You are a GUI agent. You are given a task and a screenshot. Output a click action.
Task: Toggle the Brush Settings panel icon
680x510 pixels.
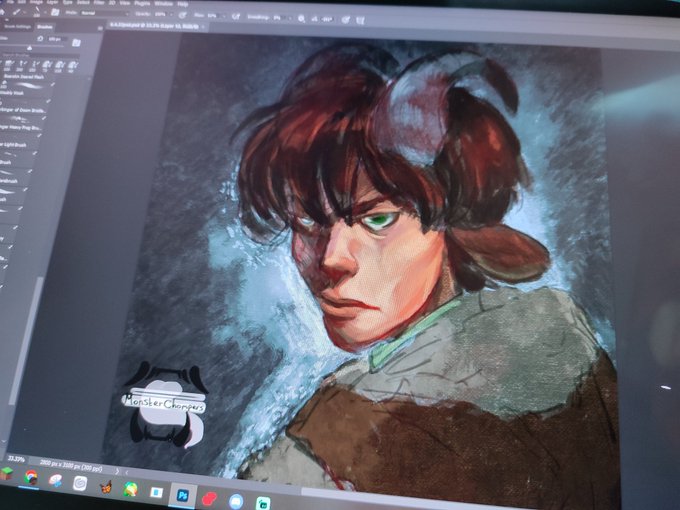click(55, 12)
